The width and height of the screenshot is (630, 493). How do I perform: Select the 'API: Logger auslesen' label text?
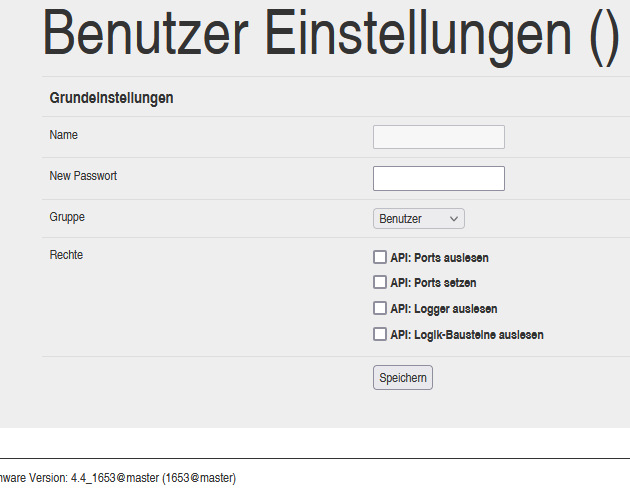click(443, 309)
